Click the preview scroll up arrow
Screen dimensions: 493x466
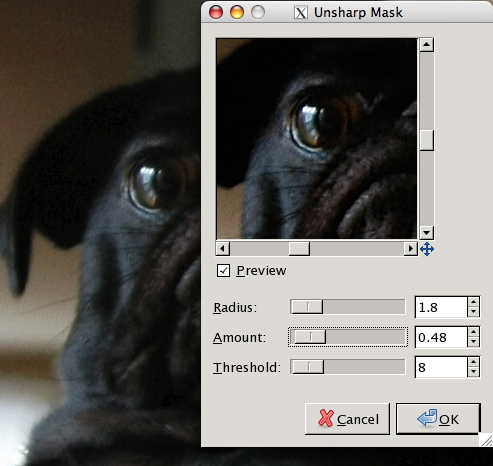click(x=426, y=45)
